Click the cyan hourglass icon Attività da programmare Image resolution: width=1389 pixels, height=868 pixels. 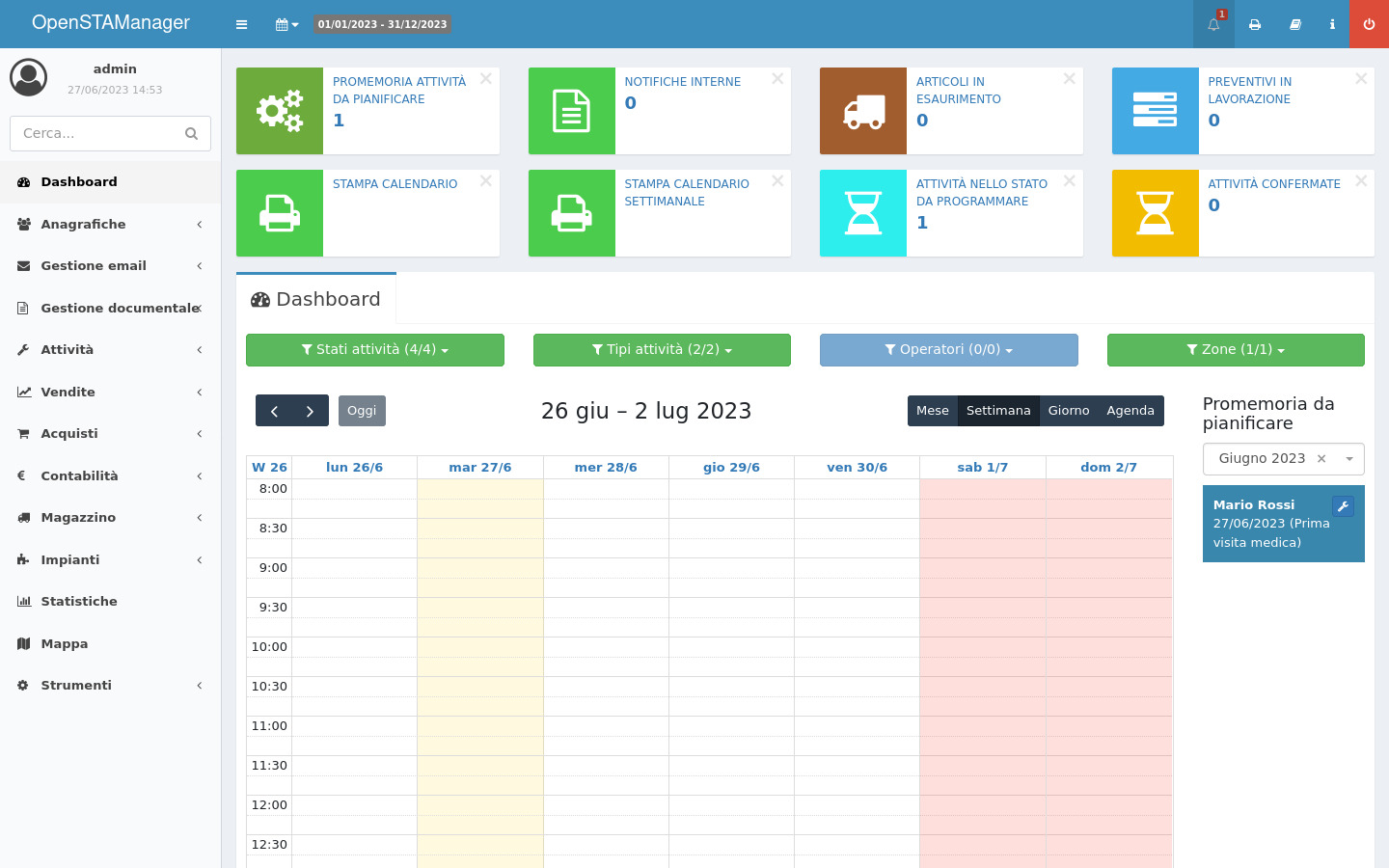coord(863,213)
